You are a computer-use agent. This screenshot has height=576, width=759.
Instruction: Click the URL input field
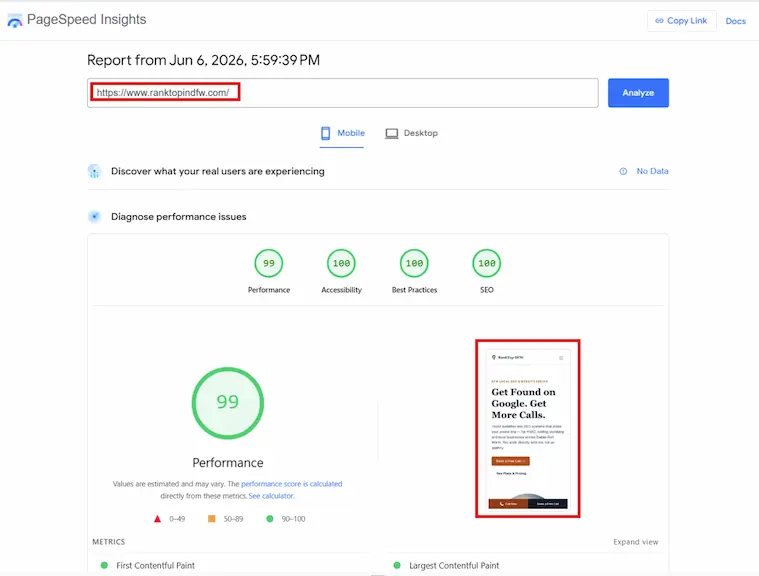pos(343,93)
